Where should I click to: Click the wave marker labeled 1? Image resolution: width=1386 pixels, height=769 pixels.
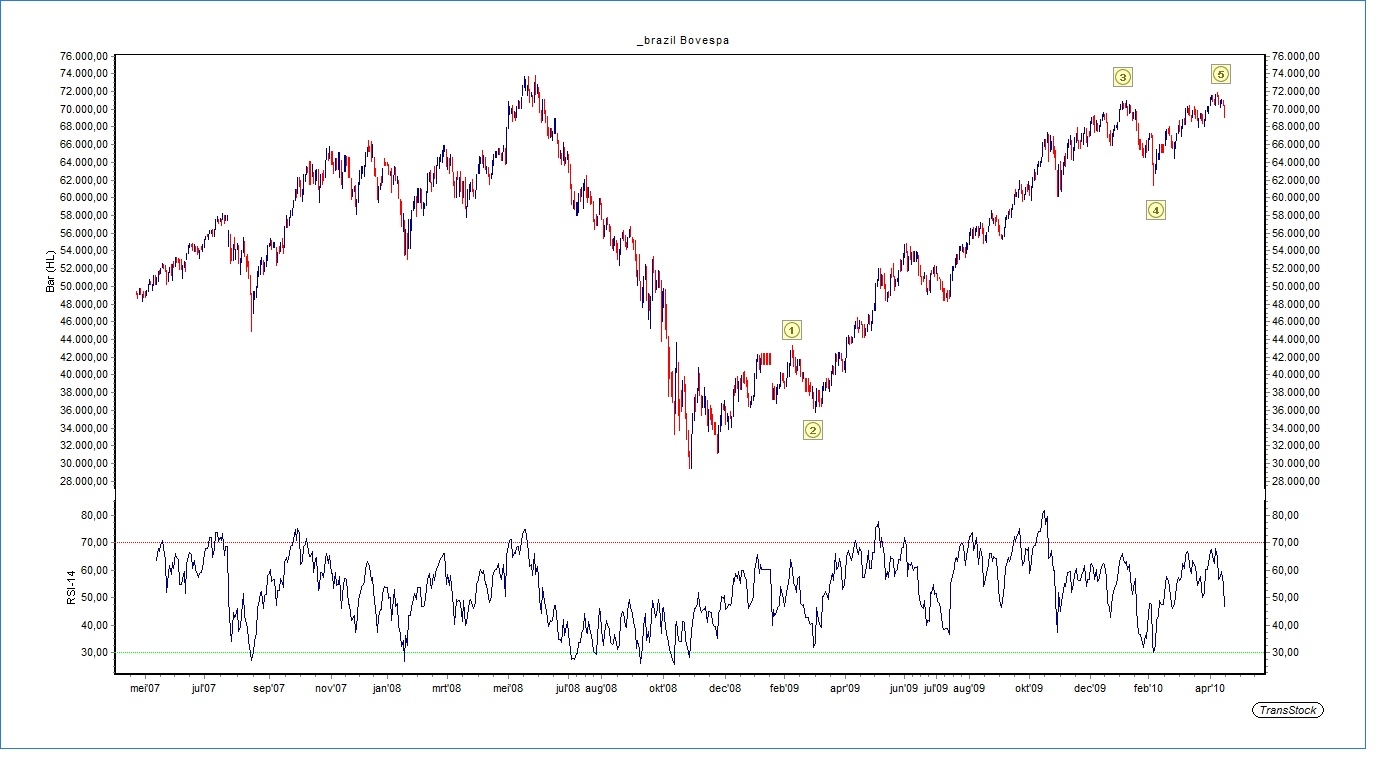(x=791, y=330)
